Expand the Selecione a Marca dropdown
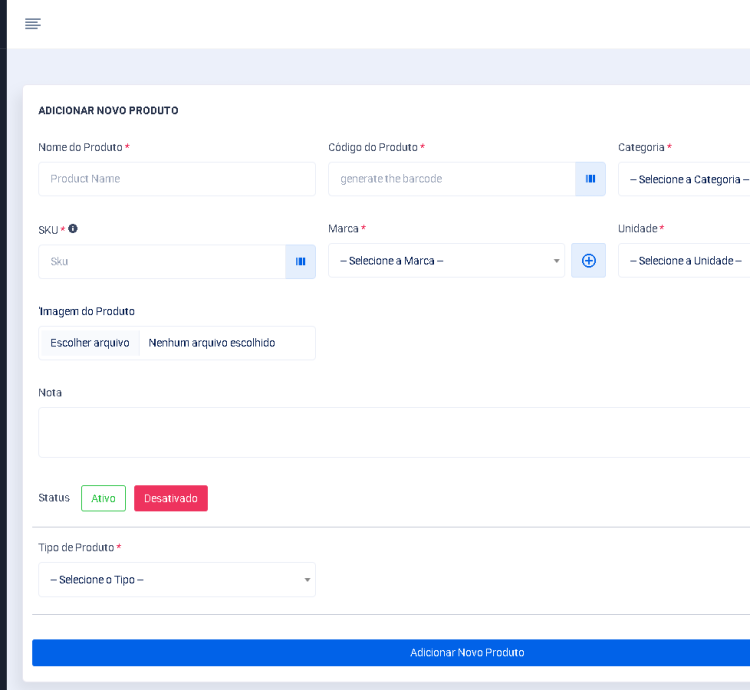 coord(446,261)
